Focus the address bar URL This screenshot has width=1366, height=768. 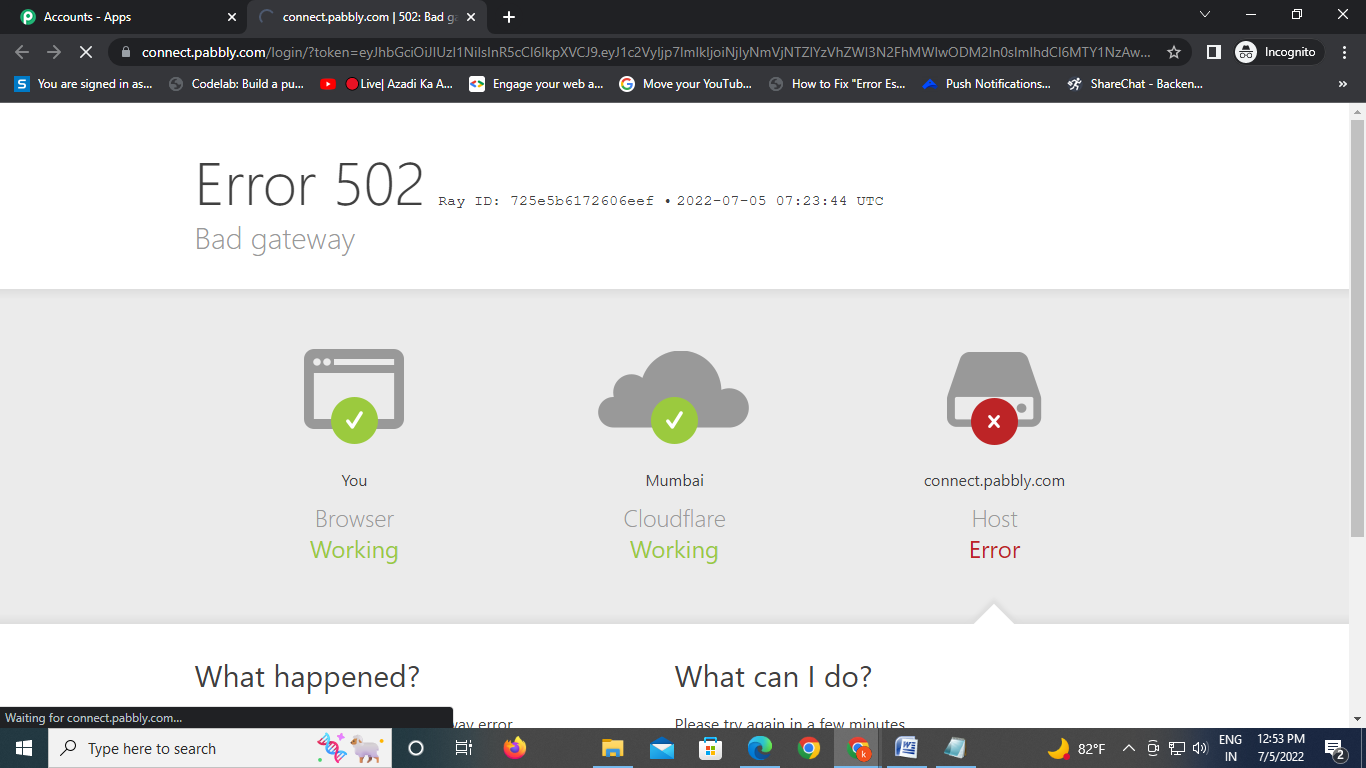click(646, 52)
